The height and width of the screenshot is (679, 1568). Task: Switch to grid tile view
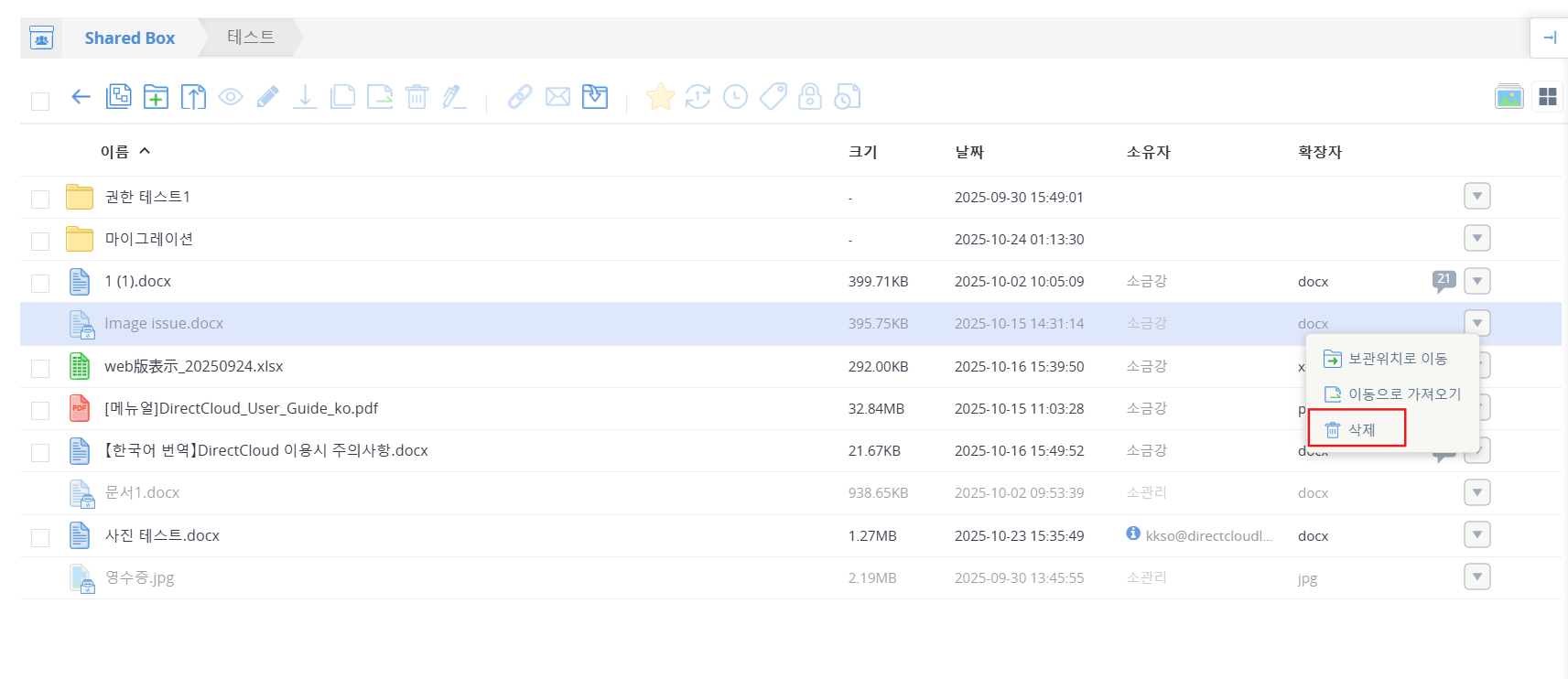tap(1548, 97)
